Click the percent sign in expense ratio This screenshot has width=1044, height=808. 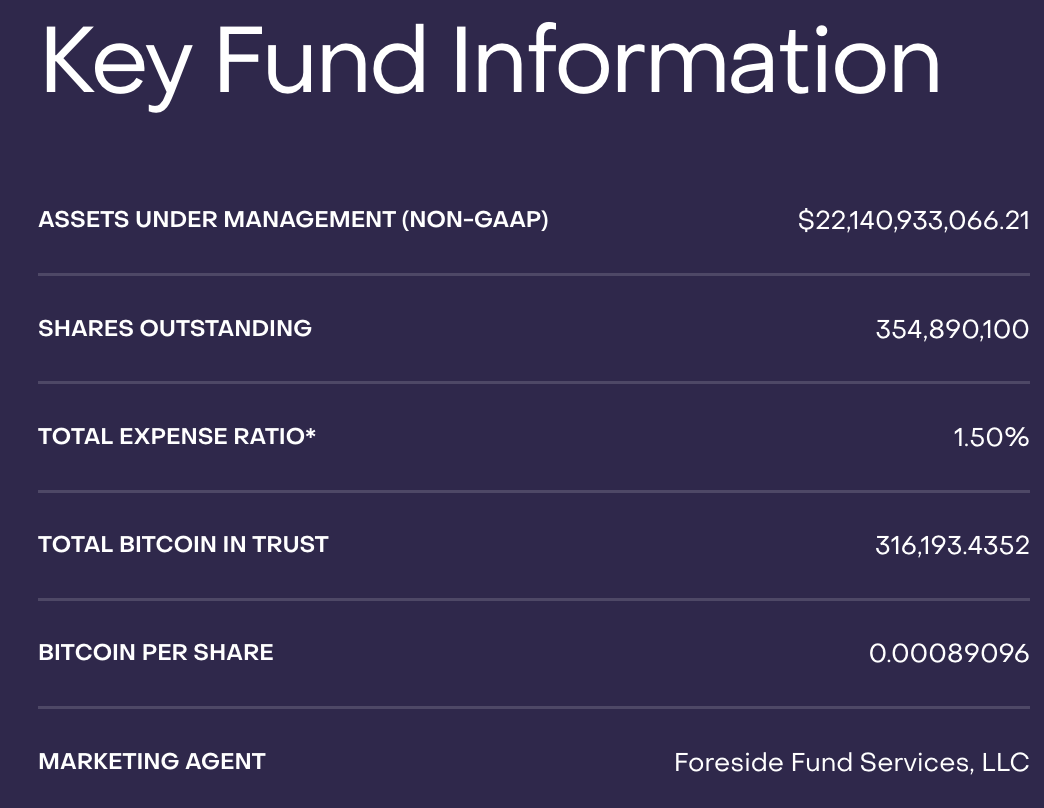point(1017,437)
